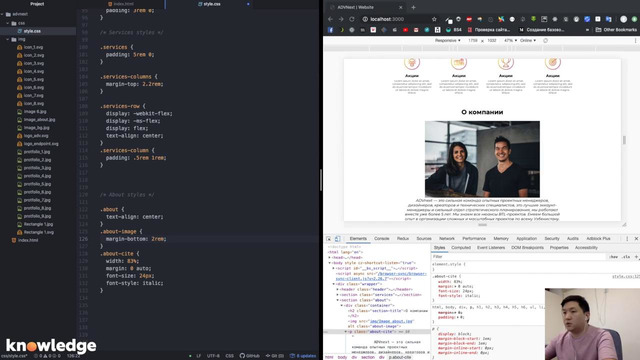Click the green download arrow extension icon
This screenshot has height=360, width=640.
(533, 19)
